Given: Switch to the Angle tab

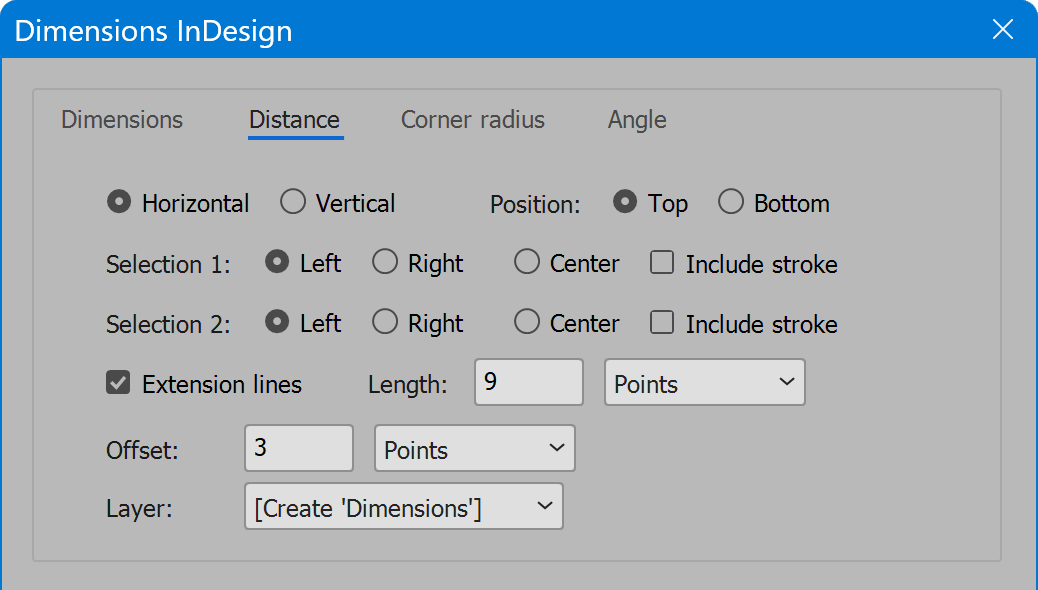Looking at the screenshot, I should pyautogui.click(x=637, y=120).
